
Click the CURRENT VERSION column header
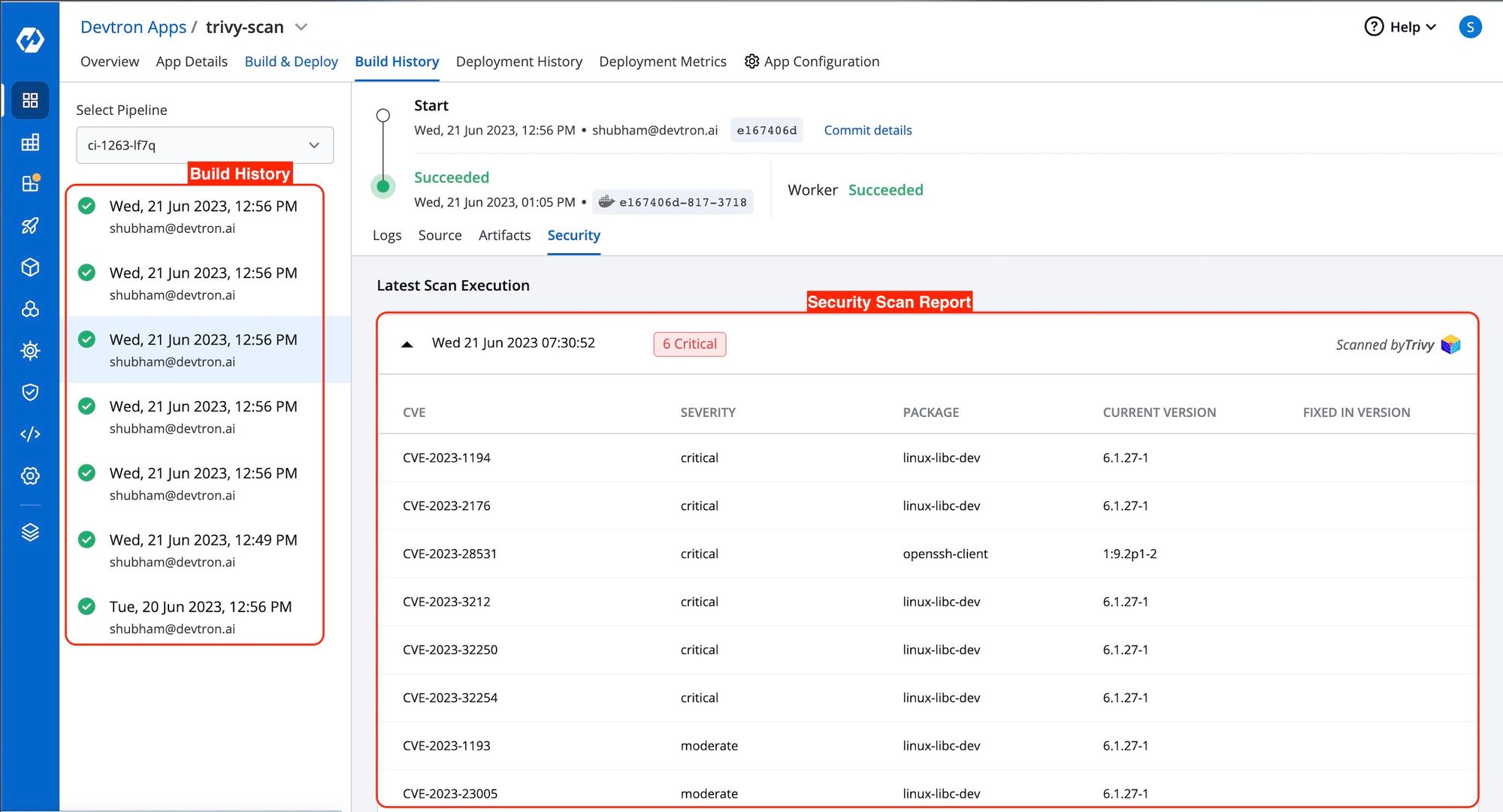[1159, 412]
